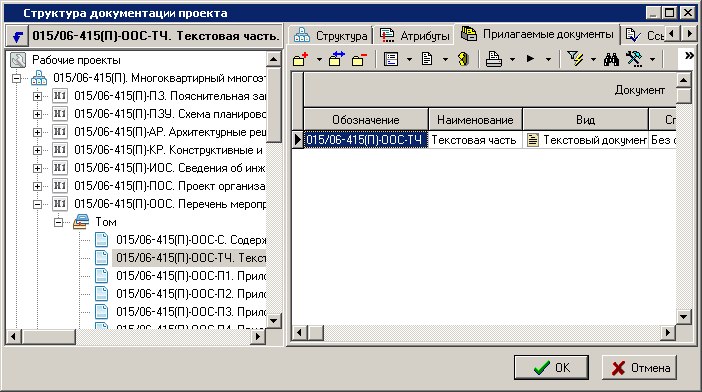This screenshot has height=392, width=702.
Task: Select 015/06-415(П)-ООС-П1 document in tree
Action: click(191, 276)
